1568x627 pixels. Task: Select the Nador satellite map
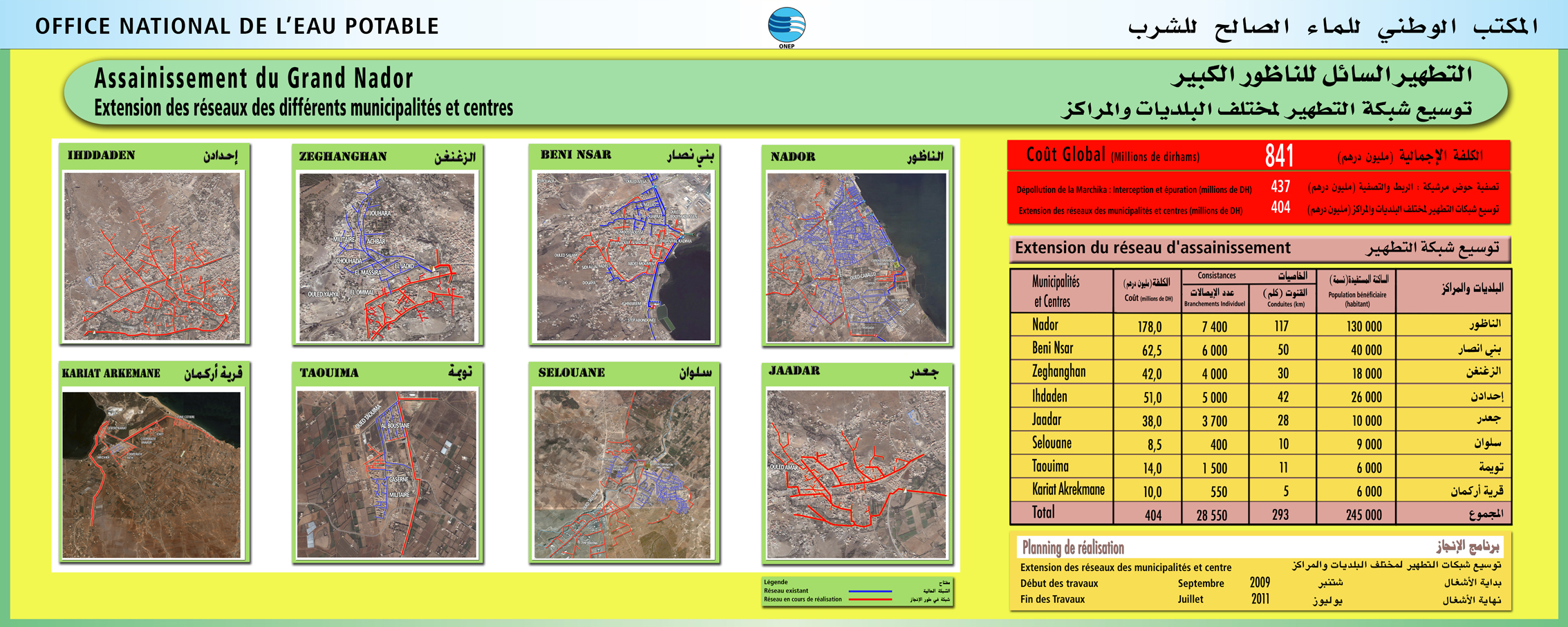857,257
